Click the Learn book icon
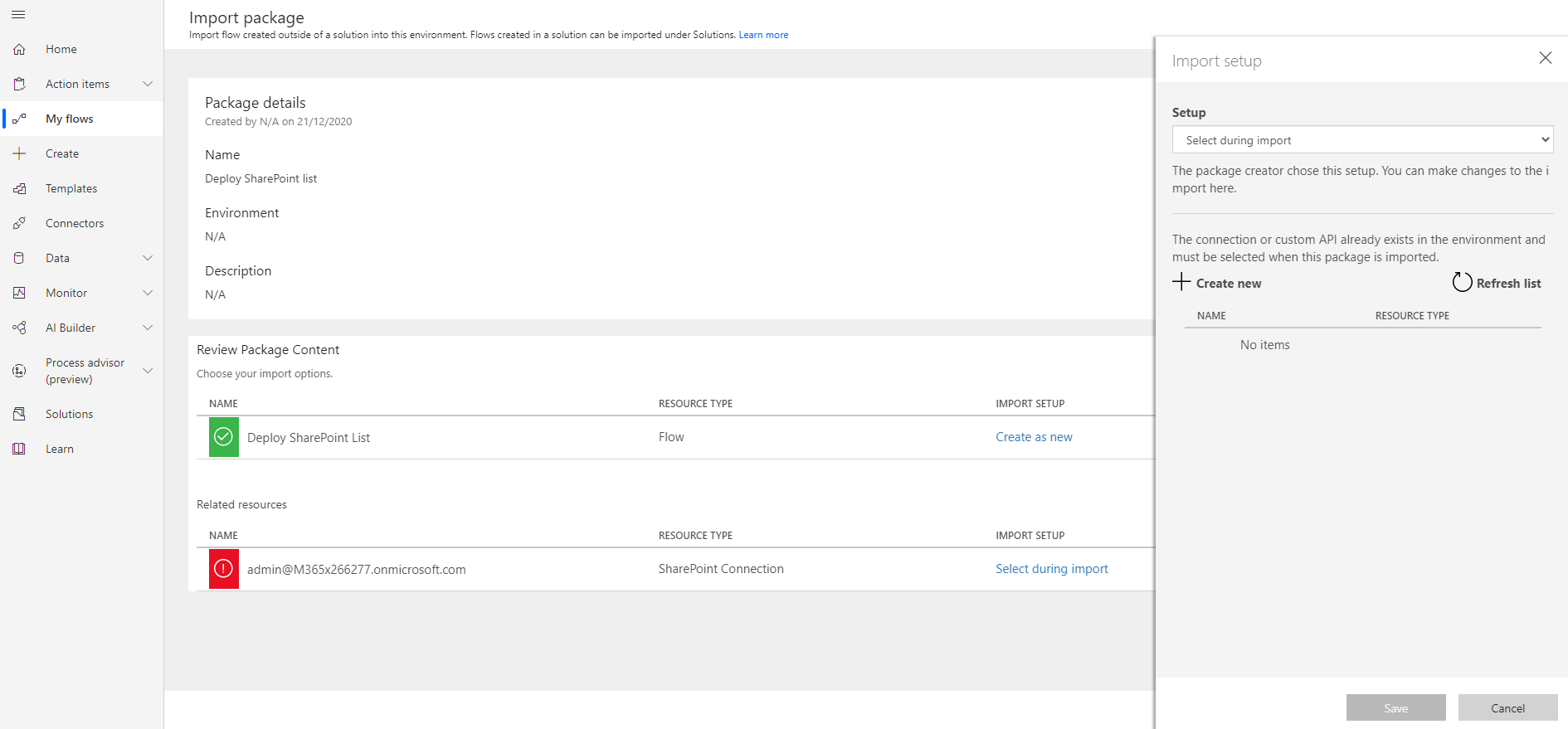This screenshot has height=729, width=1568. (19, 449)
